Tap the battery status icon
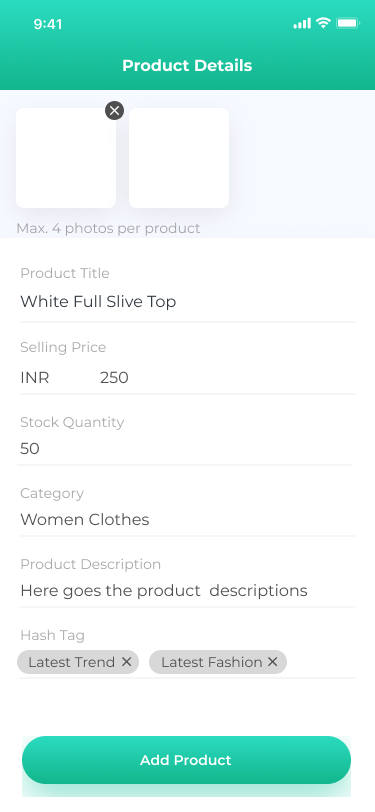Viewport: 375px width, 812px height. tap(347, 23)
